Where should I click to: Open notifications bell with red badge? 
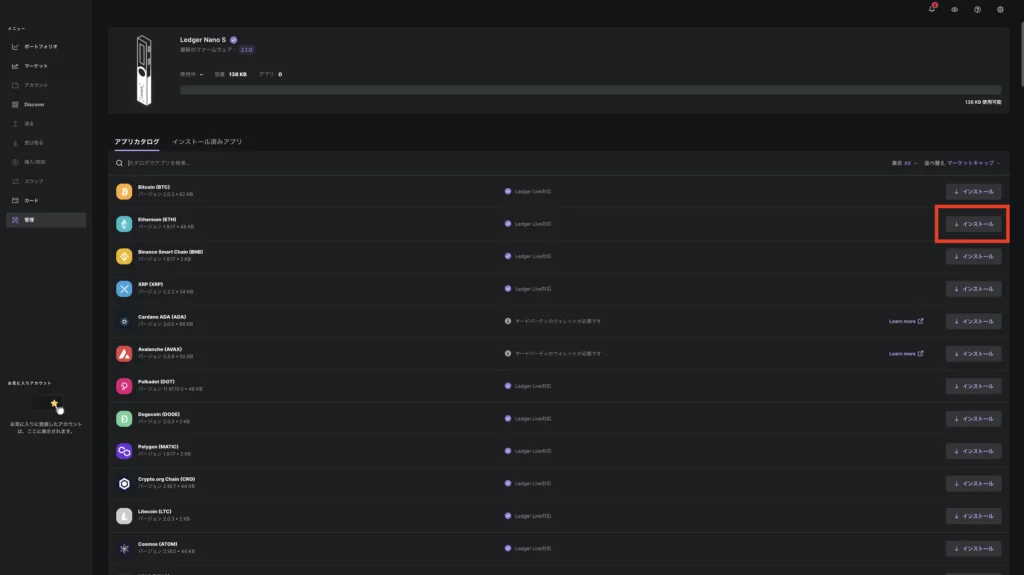tap(932, 8)
